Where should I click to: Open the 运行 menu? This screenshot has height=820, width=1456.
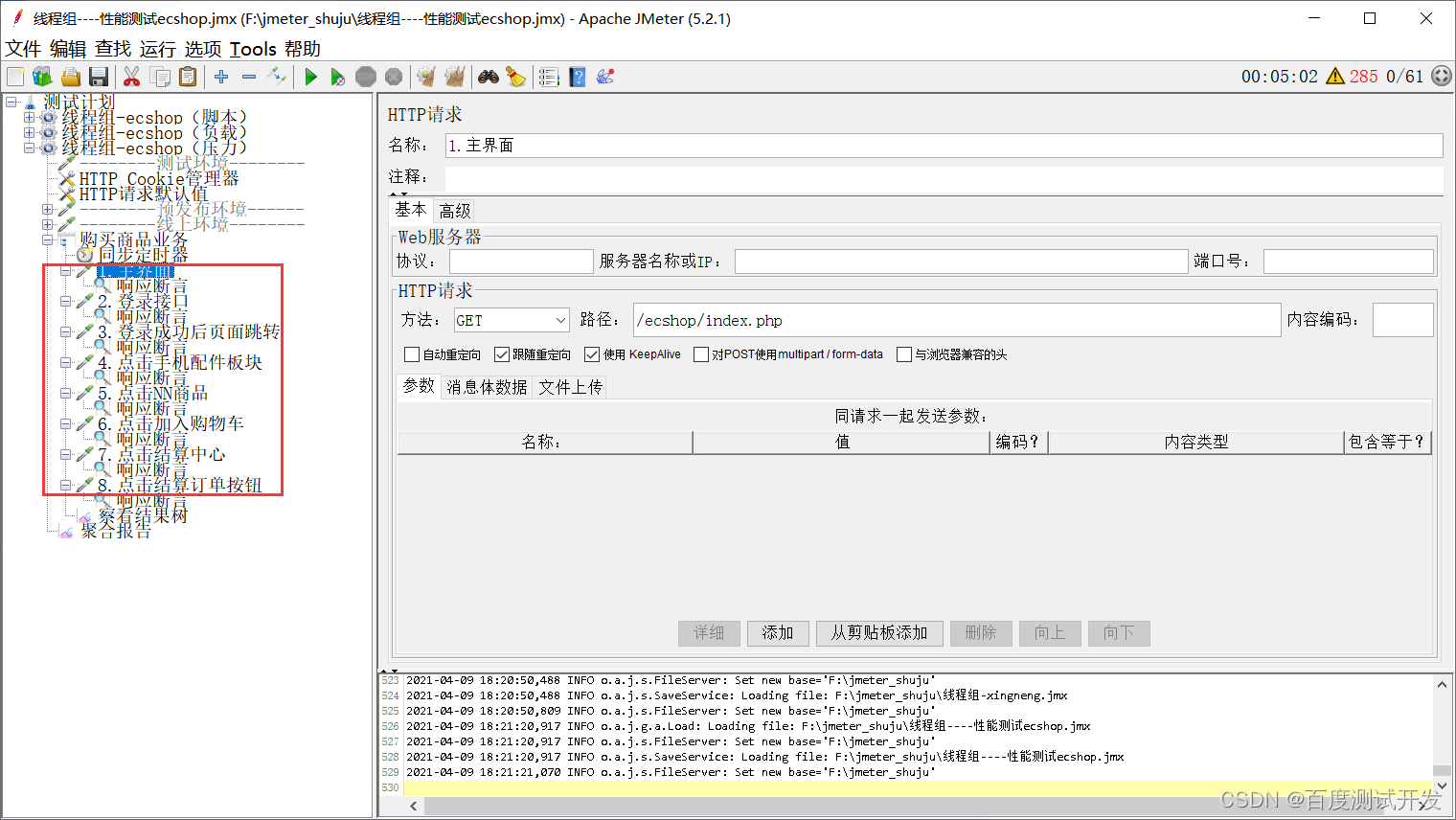(158, 49)
